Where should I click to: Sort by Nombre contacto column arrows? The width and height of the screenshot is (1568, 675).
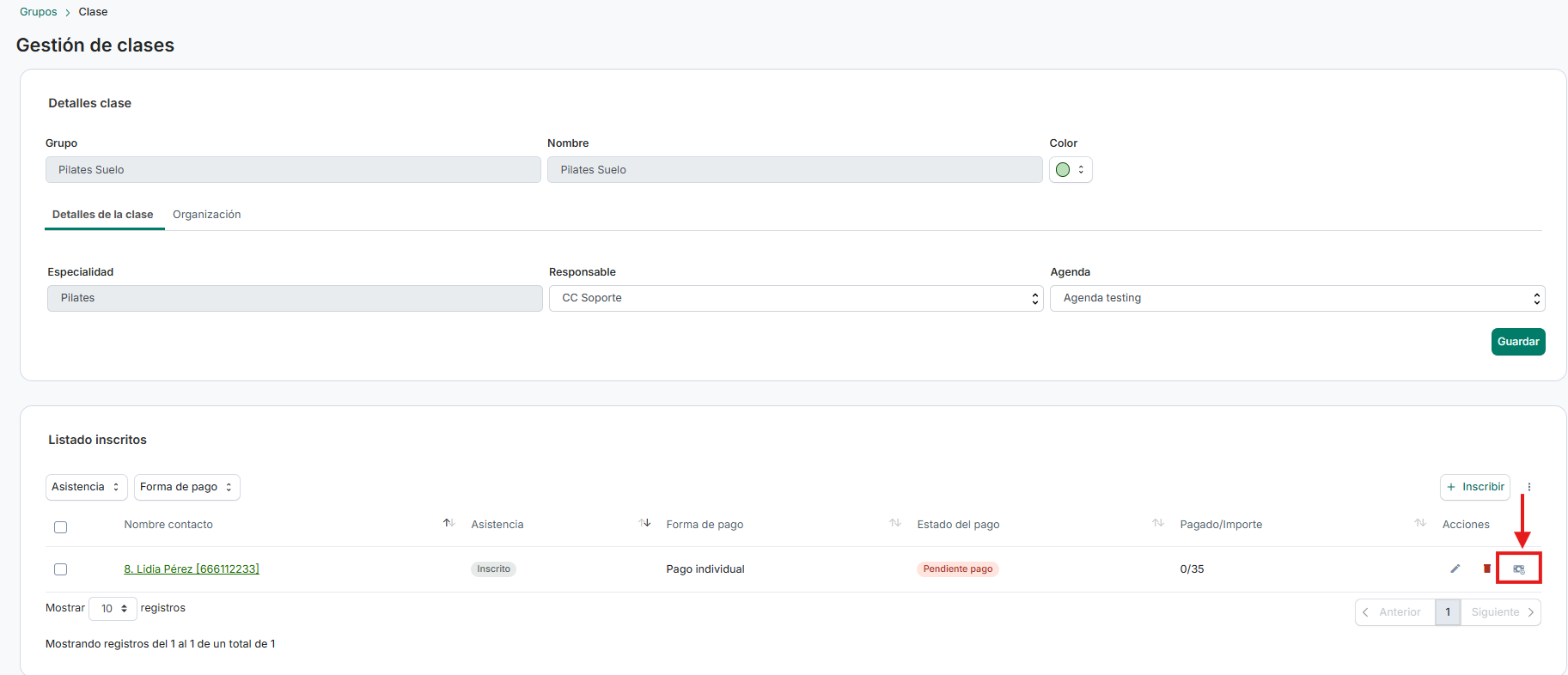(448, 523)
